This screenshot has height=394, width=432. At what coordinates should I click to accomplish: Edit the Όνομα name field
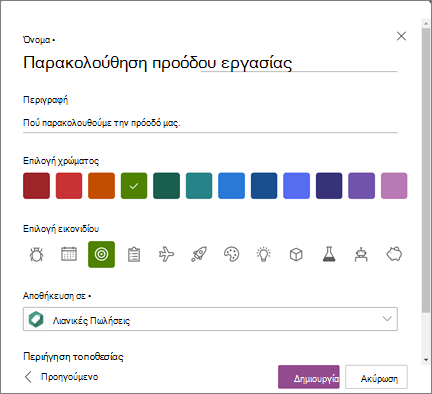click(210, 63)
